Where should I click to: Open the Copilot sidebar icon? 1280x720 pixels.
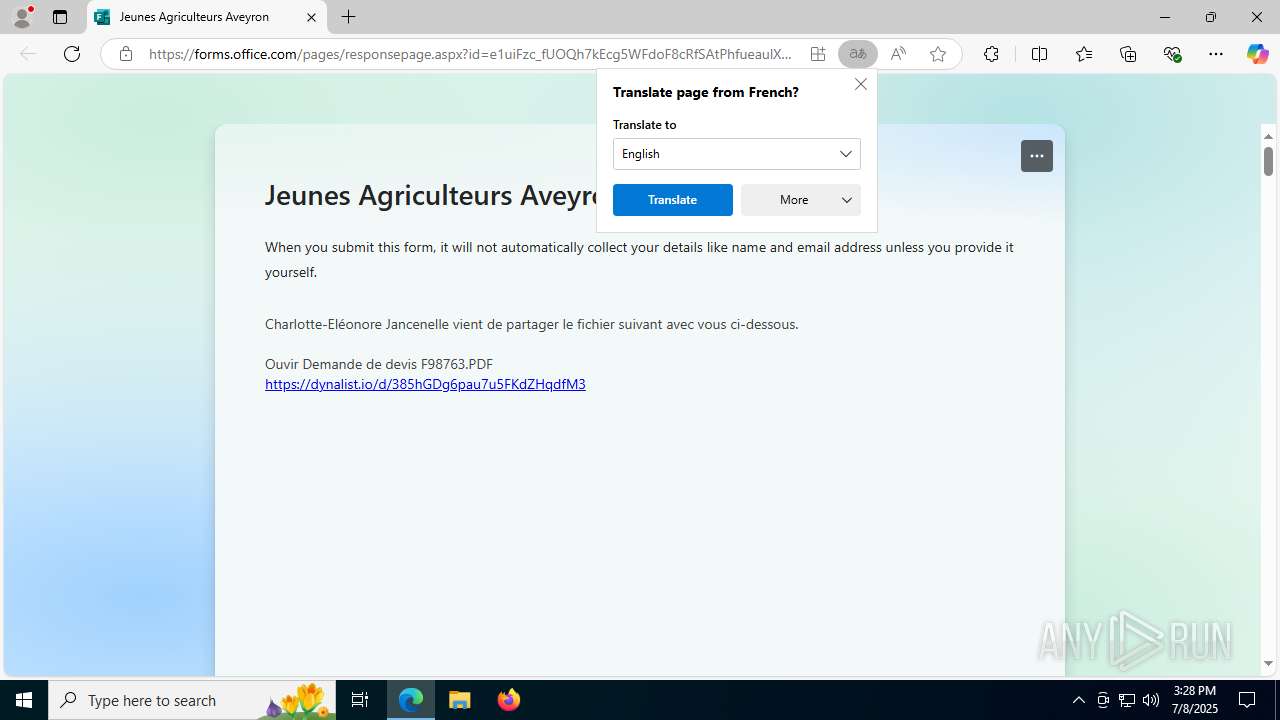tap(1257, 54)
